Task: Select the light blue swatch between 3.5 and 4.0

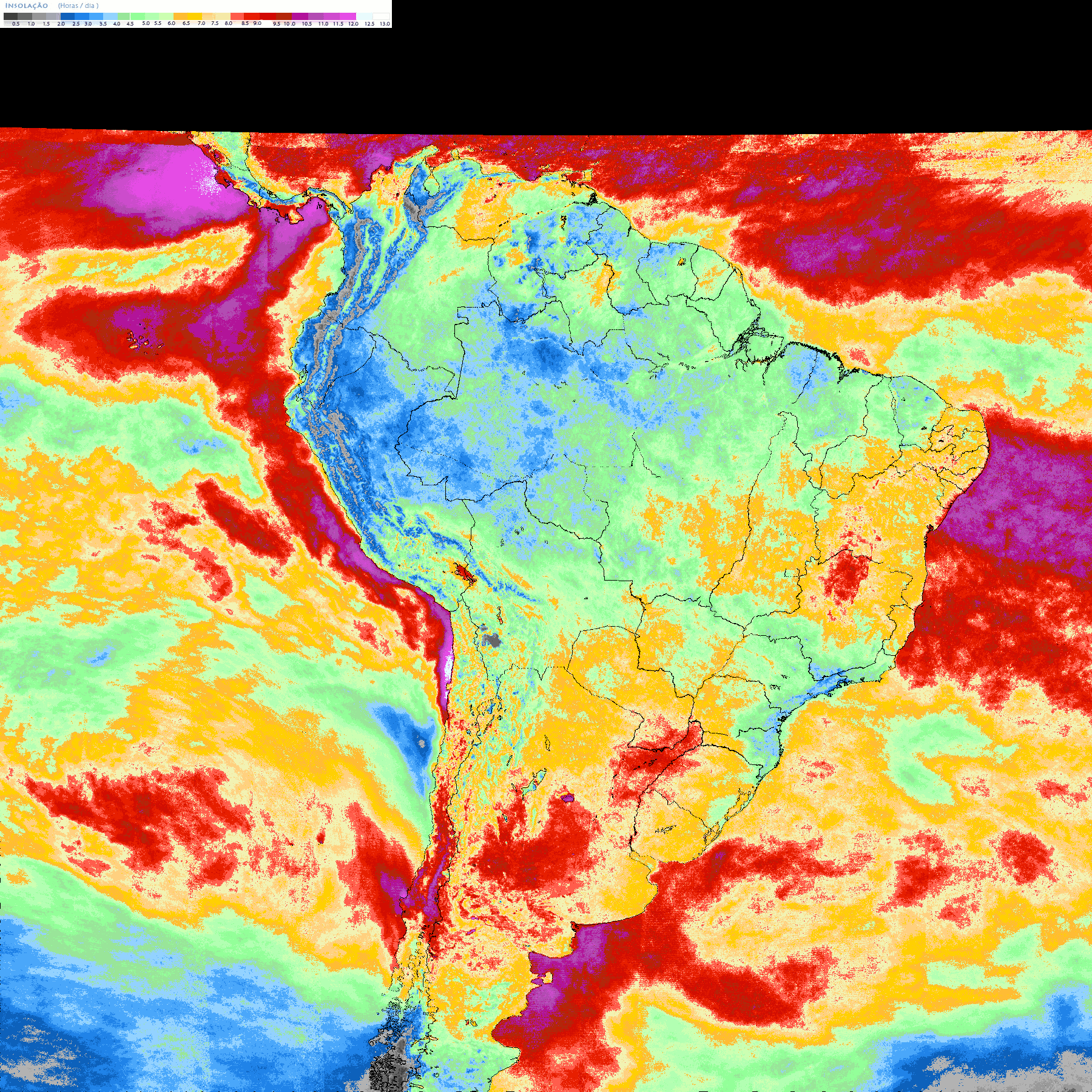Action: point(110,16)
